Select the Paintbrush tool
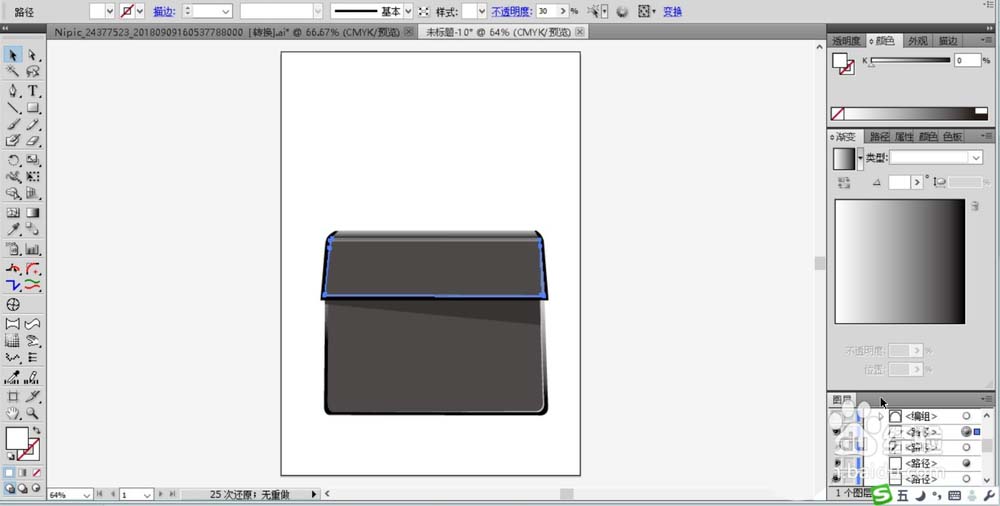 [x=12, y=124]
